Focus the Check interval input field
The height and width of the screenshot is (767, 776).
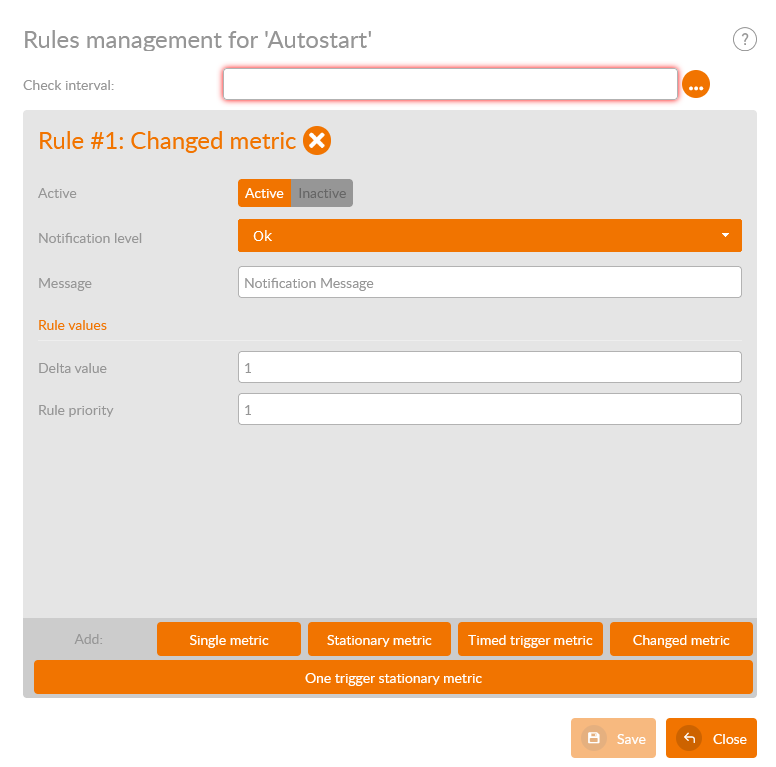coord(450,85)
